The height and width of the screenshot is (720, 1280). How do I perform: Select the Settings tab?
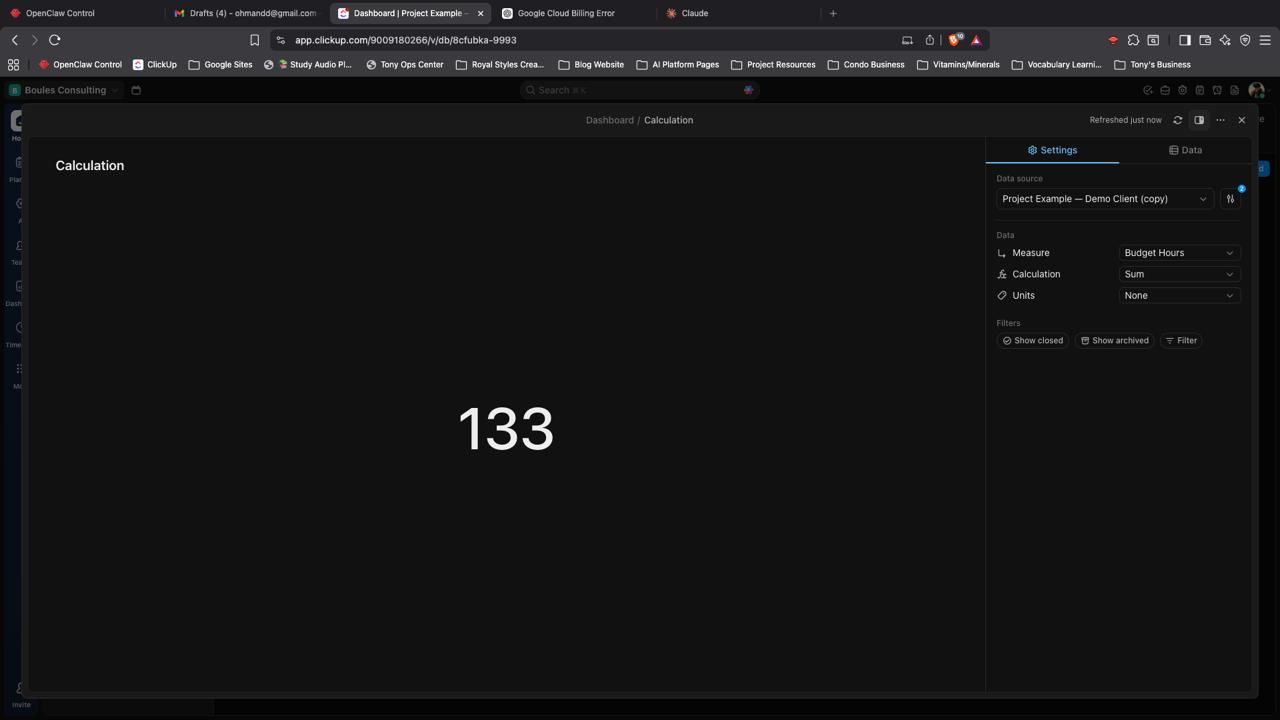point(1052,150)
